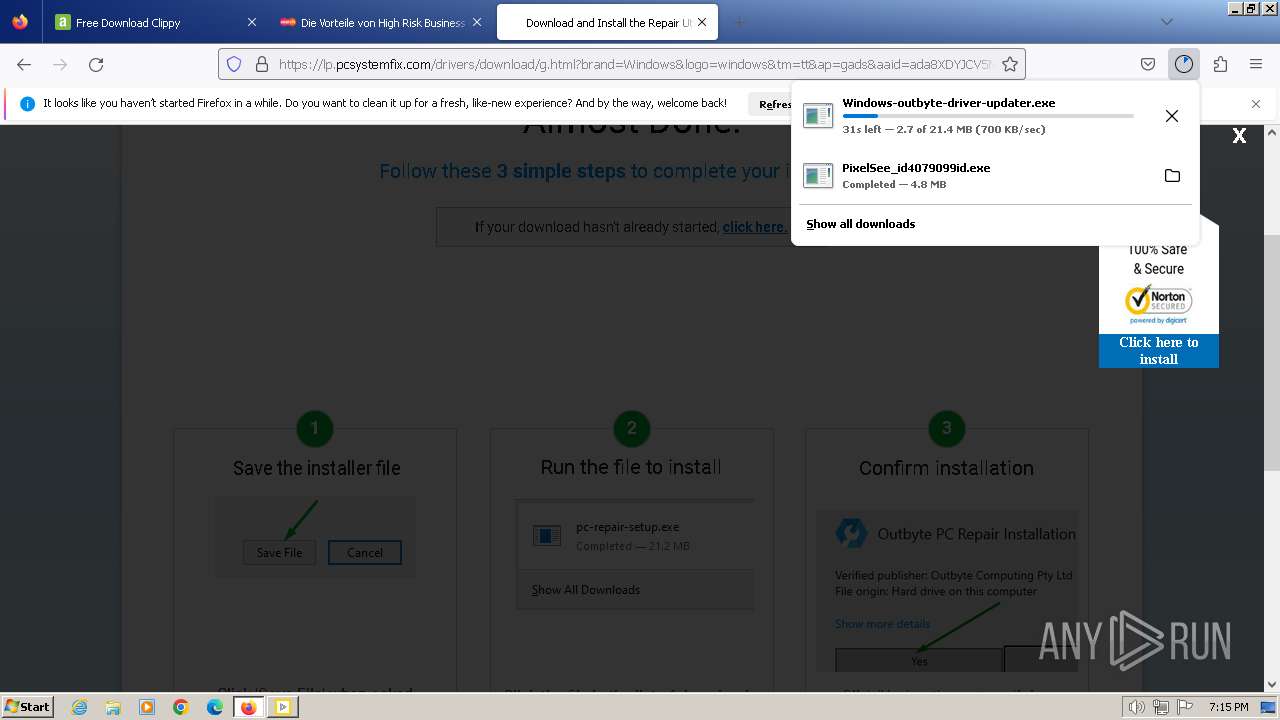Bookmark this page with the star
Viewport: 1280px width, 720px height.
point(1010,64)
